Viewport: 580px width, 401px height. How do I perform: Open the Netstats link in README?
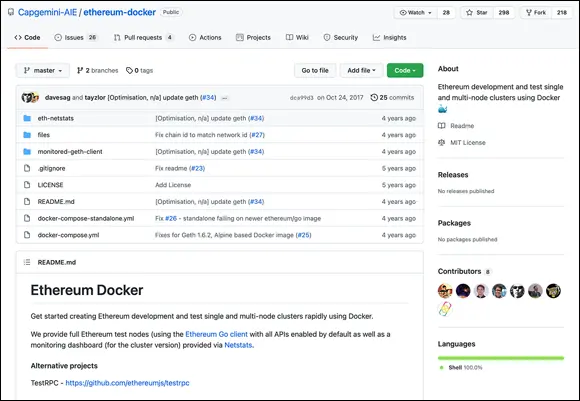[238, 345]
